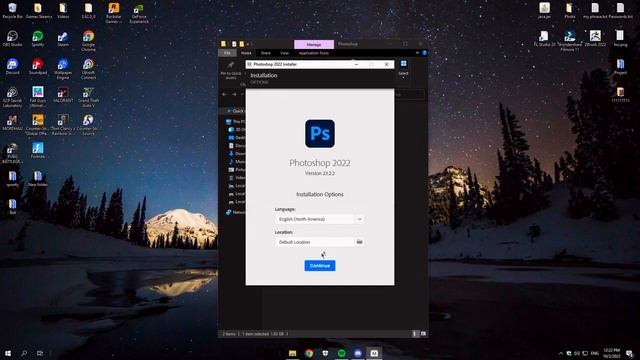This screenshot has height=360, width=640.
Task: Select the FL Studio 20 desktop shortcut
Action: pos(544,39)
